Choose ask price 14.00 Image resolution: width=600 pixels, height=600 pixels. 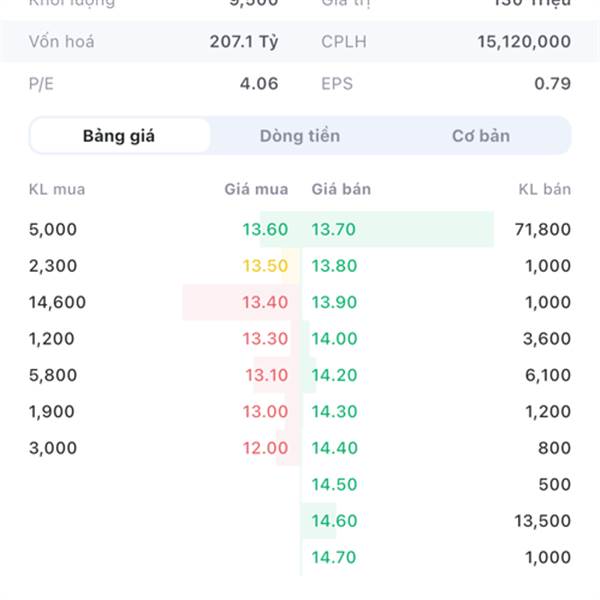(x=334, y=339)
